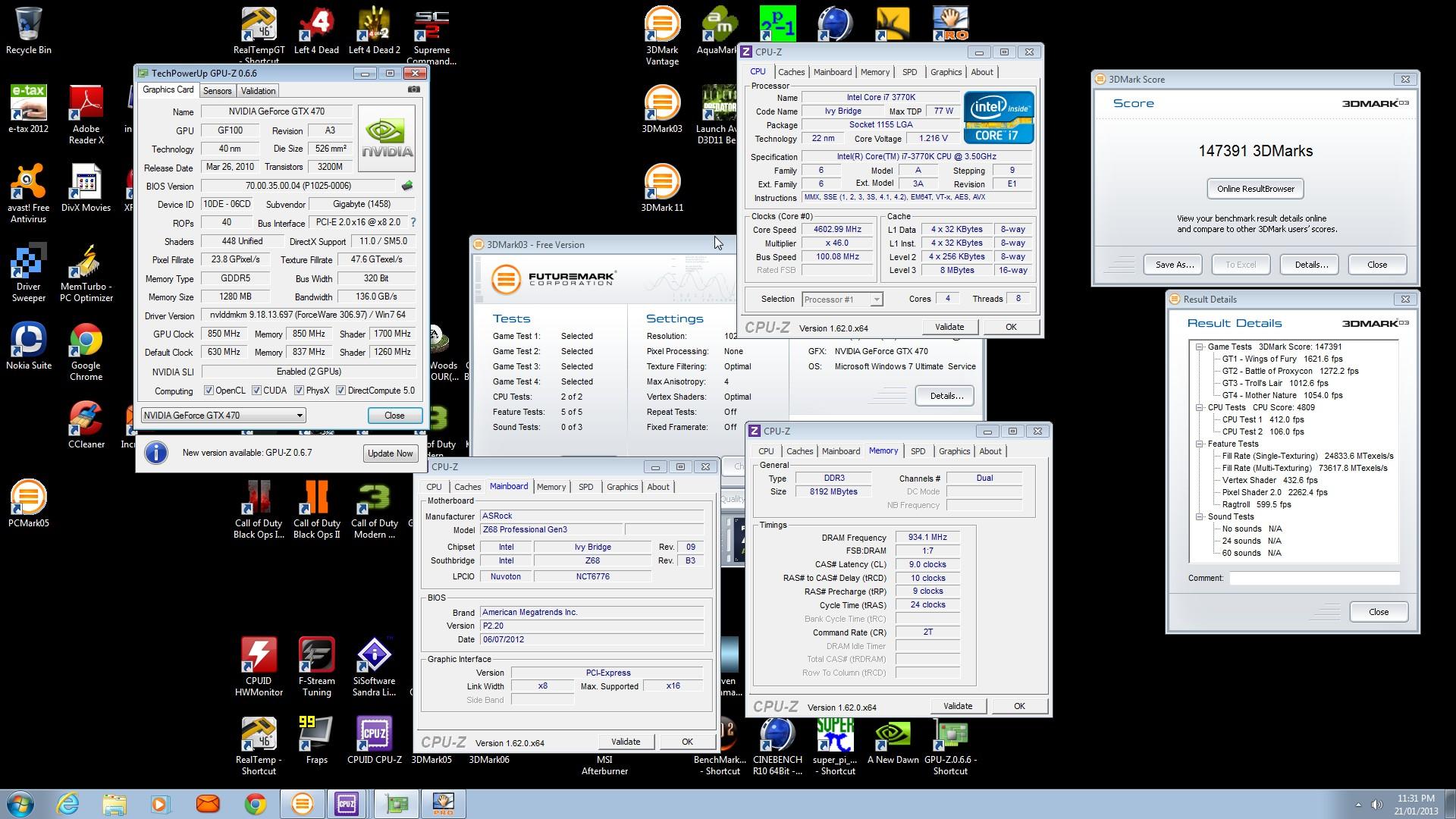Launch Adobe Reader X desktop icon
Screen dimensions: 1456x819
[x=86, y=115]
